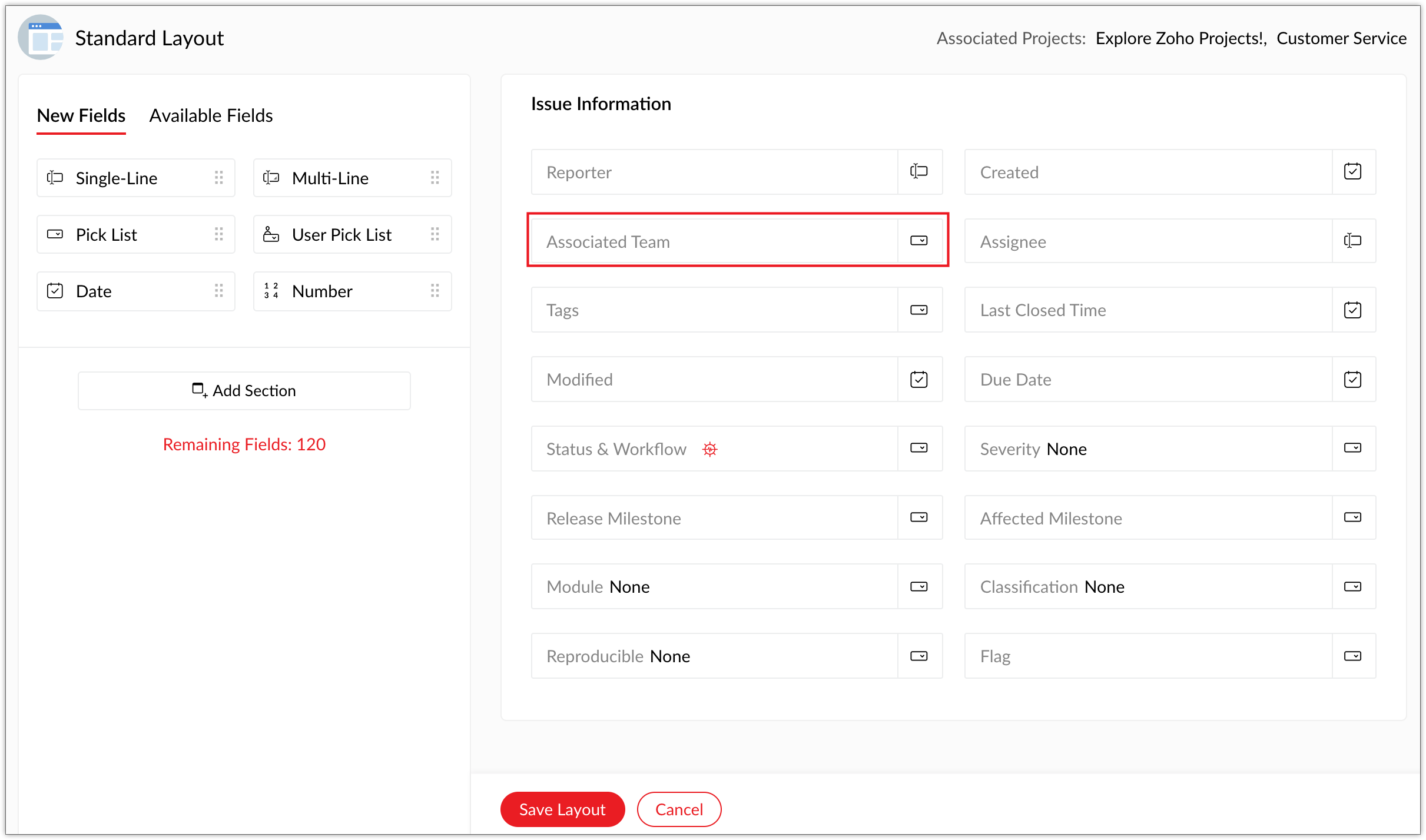Click the Save Layout button
This screenshot has width=1426, height=840.
(x=562, y=809)
